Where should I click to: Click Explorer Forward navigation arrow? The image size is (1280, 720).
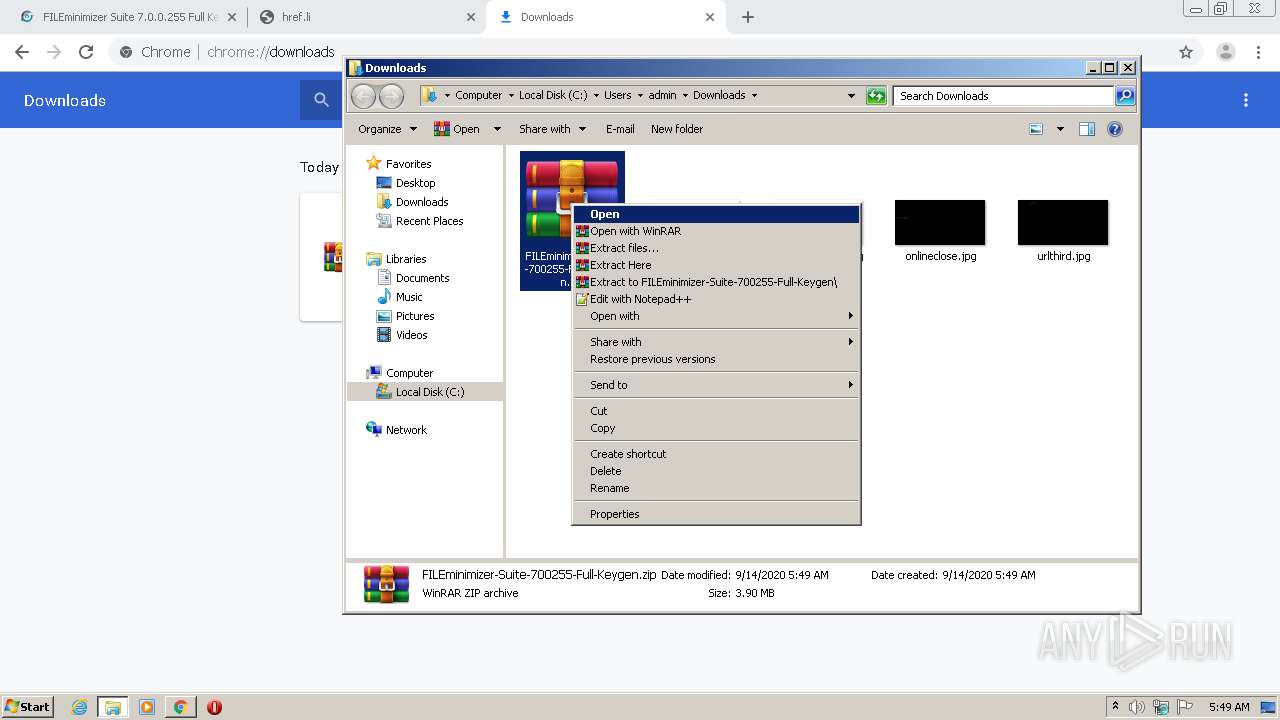pyautogui.click(x=391, y=96)
